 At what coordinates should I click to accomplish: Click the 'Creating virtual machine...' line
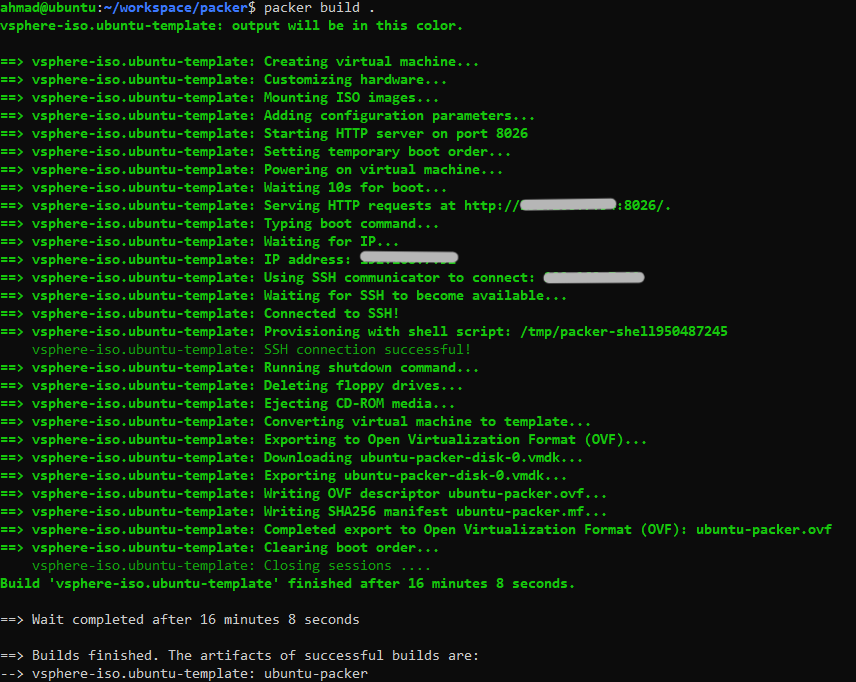pyautogui.click(x=240, y=62)
